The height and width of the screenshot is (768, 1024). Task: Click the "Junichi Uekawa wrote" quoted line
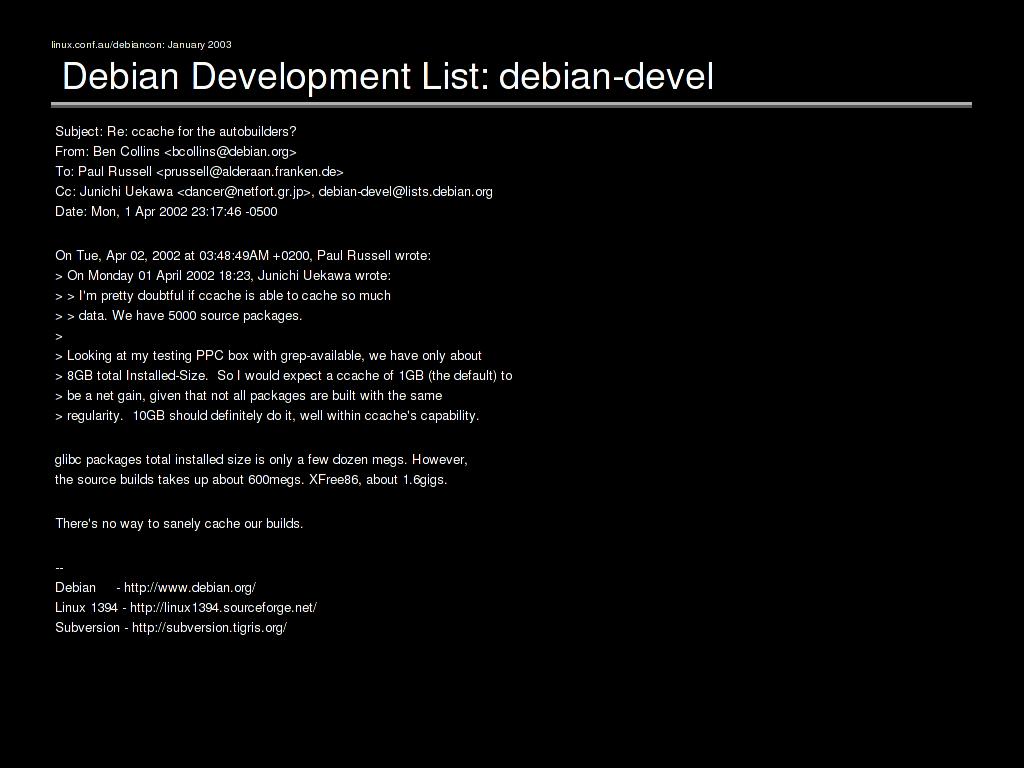(x=223, y=275)
